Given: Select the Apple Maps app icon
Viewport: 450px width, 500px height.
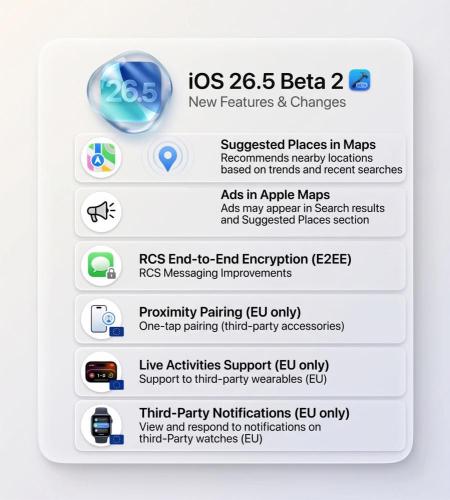Looking at the screenshot, I should click(x=101, y=157).
